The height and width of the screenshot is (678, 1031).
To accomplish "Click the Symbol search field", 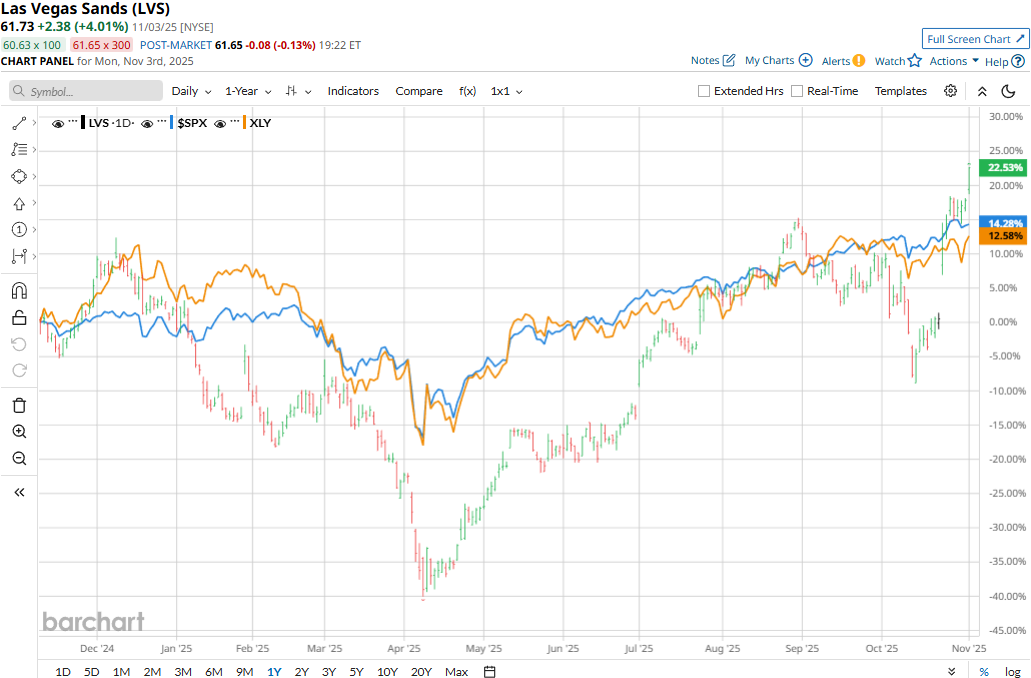I will click(x=87, y=91).
